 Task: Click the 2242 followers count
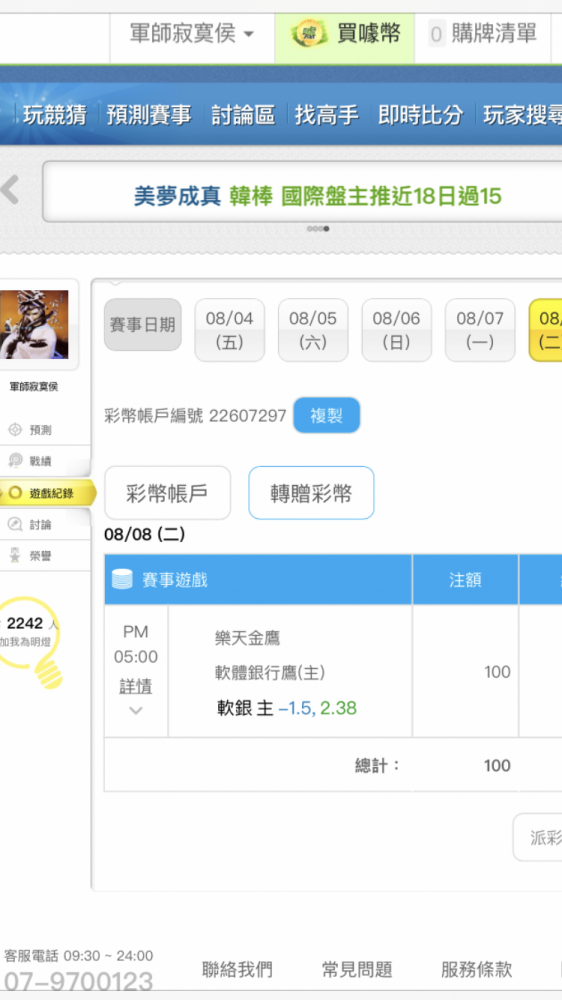click(24, 623)
